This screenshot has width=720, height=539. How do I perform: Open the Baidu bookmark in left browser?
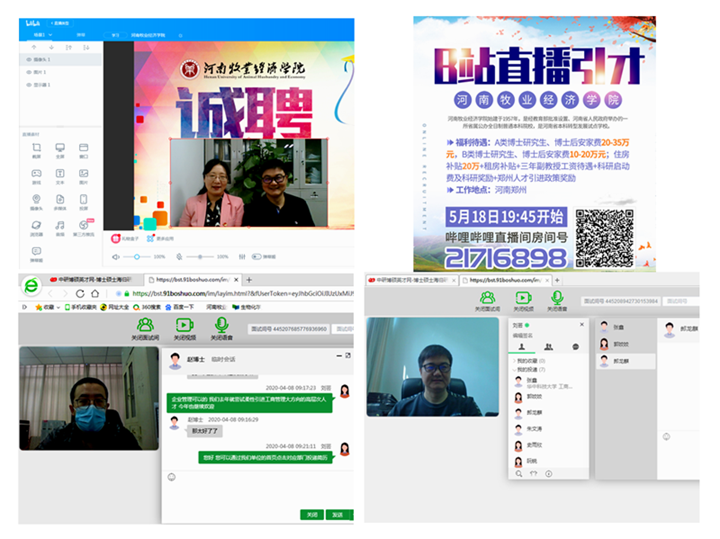180,307
